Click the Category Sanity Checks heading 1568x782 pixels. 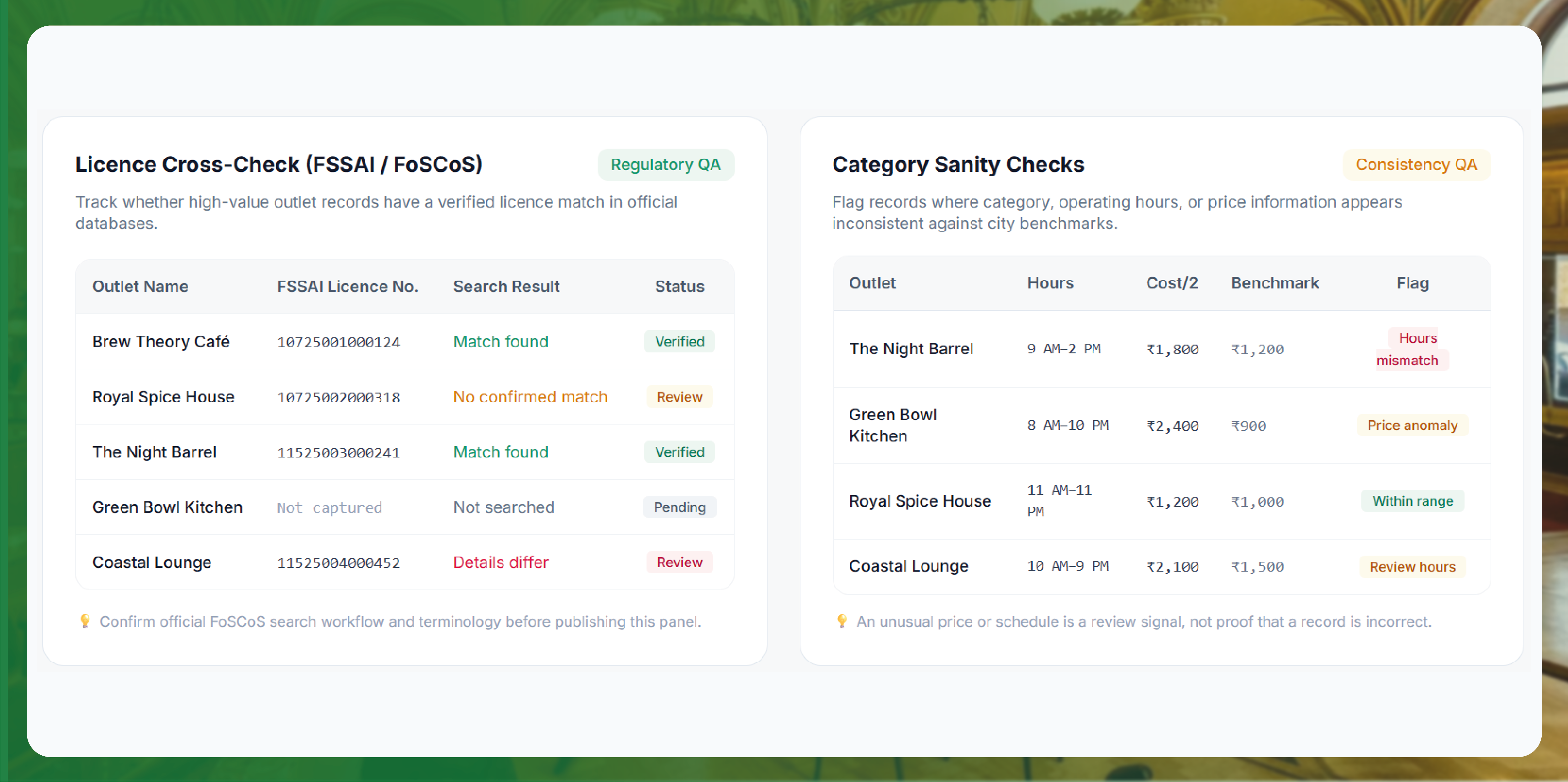(x=958, y=165)
